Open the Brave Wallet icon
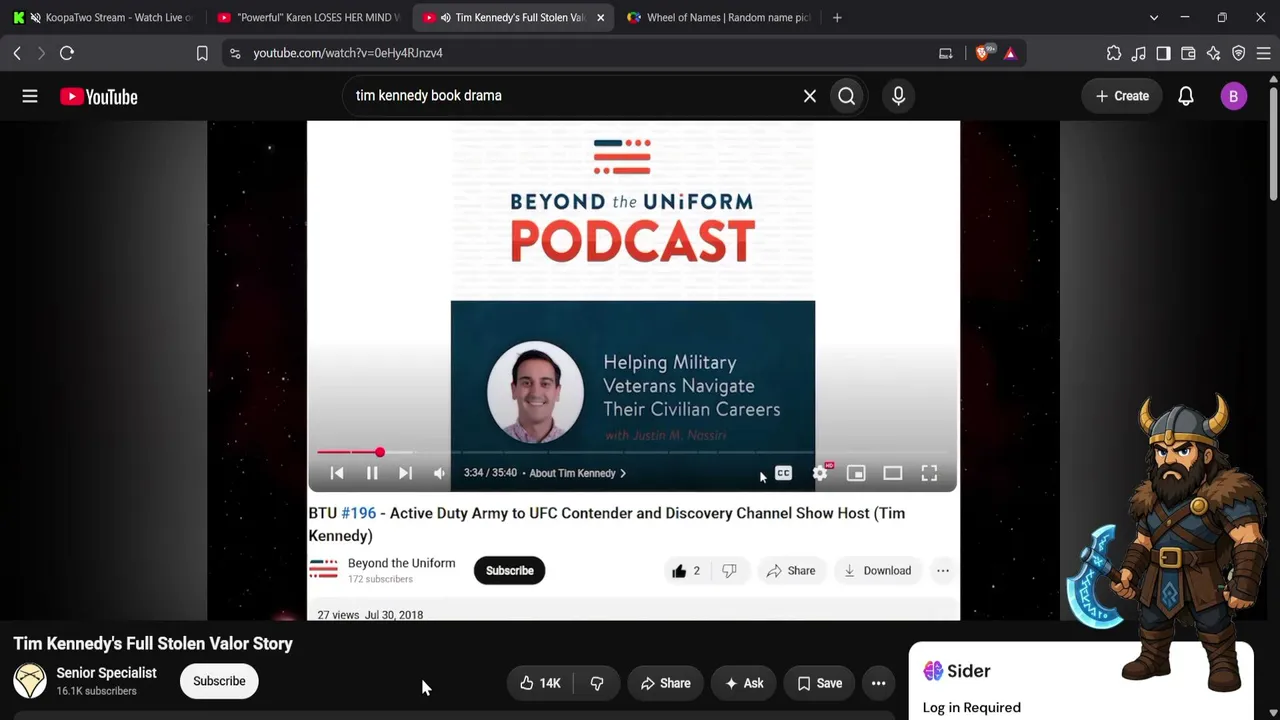 1188,53
